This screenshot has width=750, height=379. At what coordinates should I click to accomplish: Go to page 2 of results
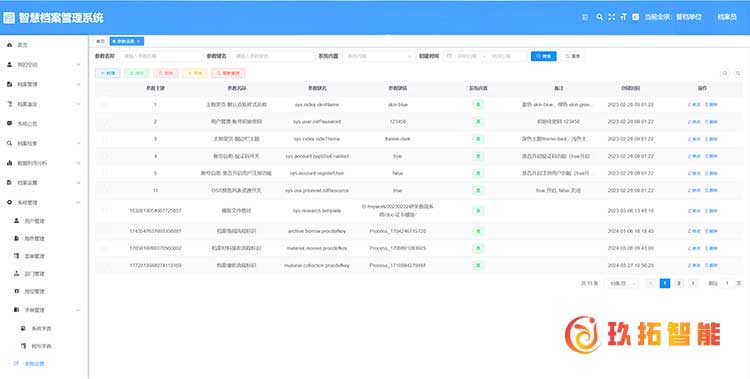coord(679,283)
